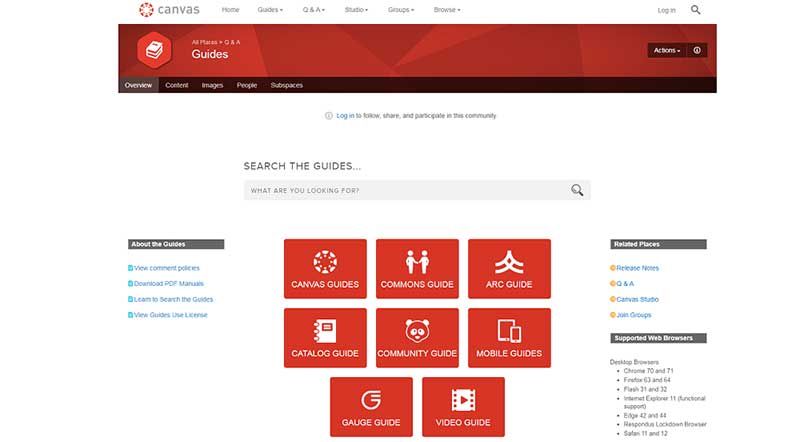The image size is (800, 442).
Task: Expand the Guides dropdown in top navigation
Action: point(270,10)
